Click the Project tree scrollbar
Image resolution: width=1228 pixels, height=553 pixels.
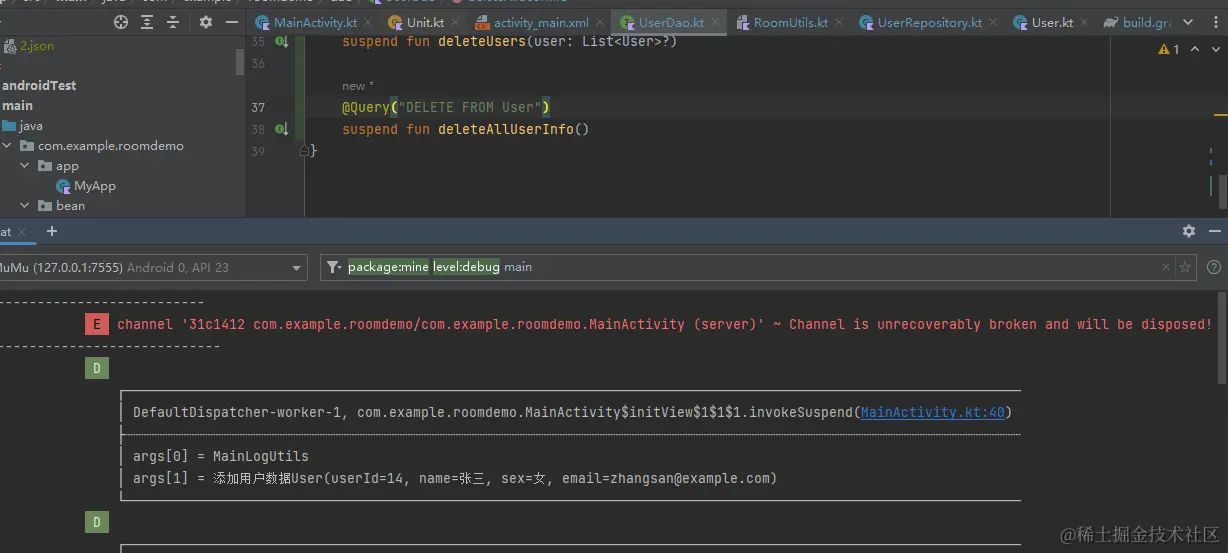pos(240,61)
